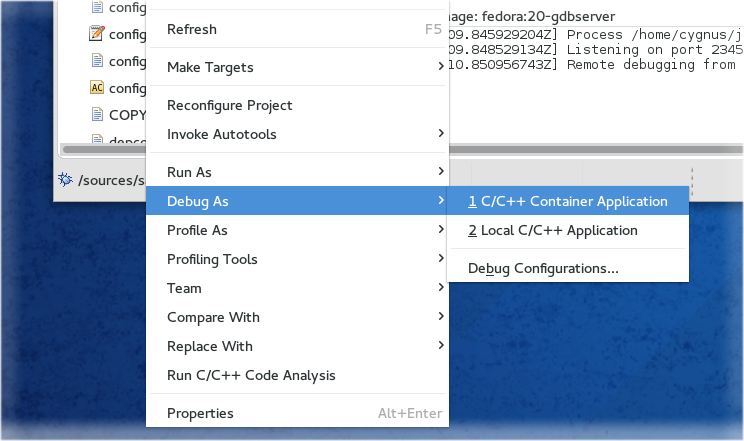
Task: Select the AC autoconf config file icon
Action: tap(97, 88)
